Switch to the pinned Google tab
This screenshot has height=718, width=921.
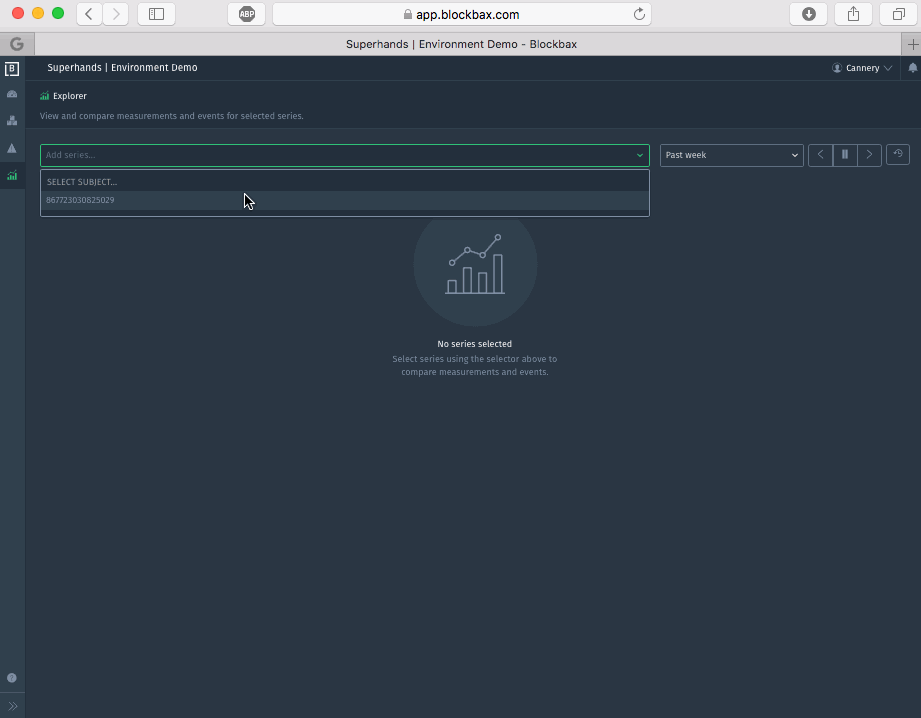click(x=17, y=44)
